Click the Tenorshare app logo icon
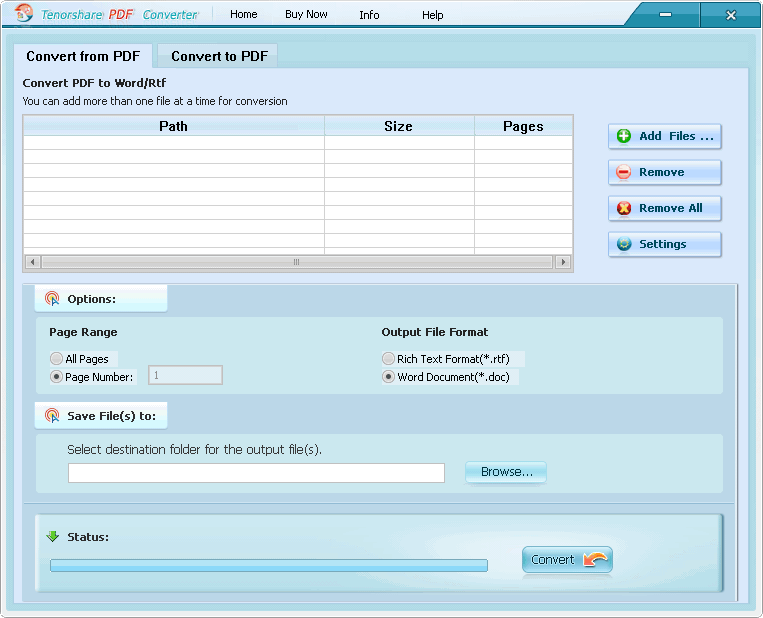 pyautogui.click(x=25, y=14)
